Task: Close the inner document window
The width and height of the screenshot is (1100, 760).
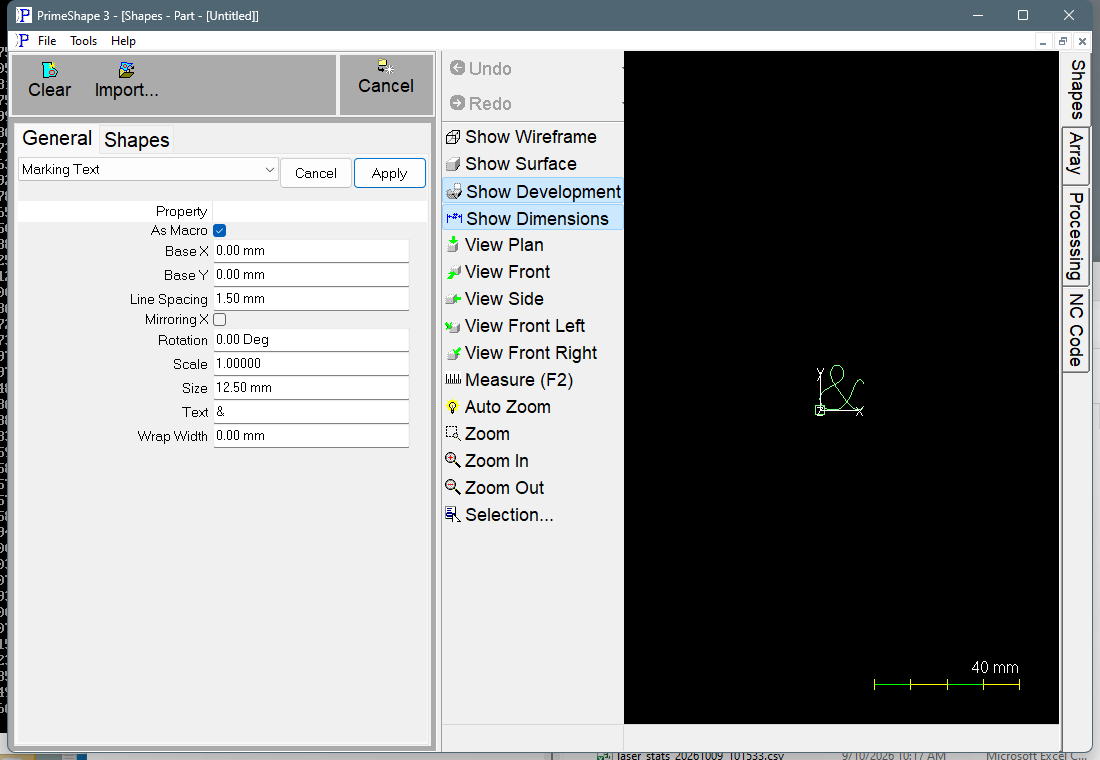Action: 1082,41
